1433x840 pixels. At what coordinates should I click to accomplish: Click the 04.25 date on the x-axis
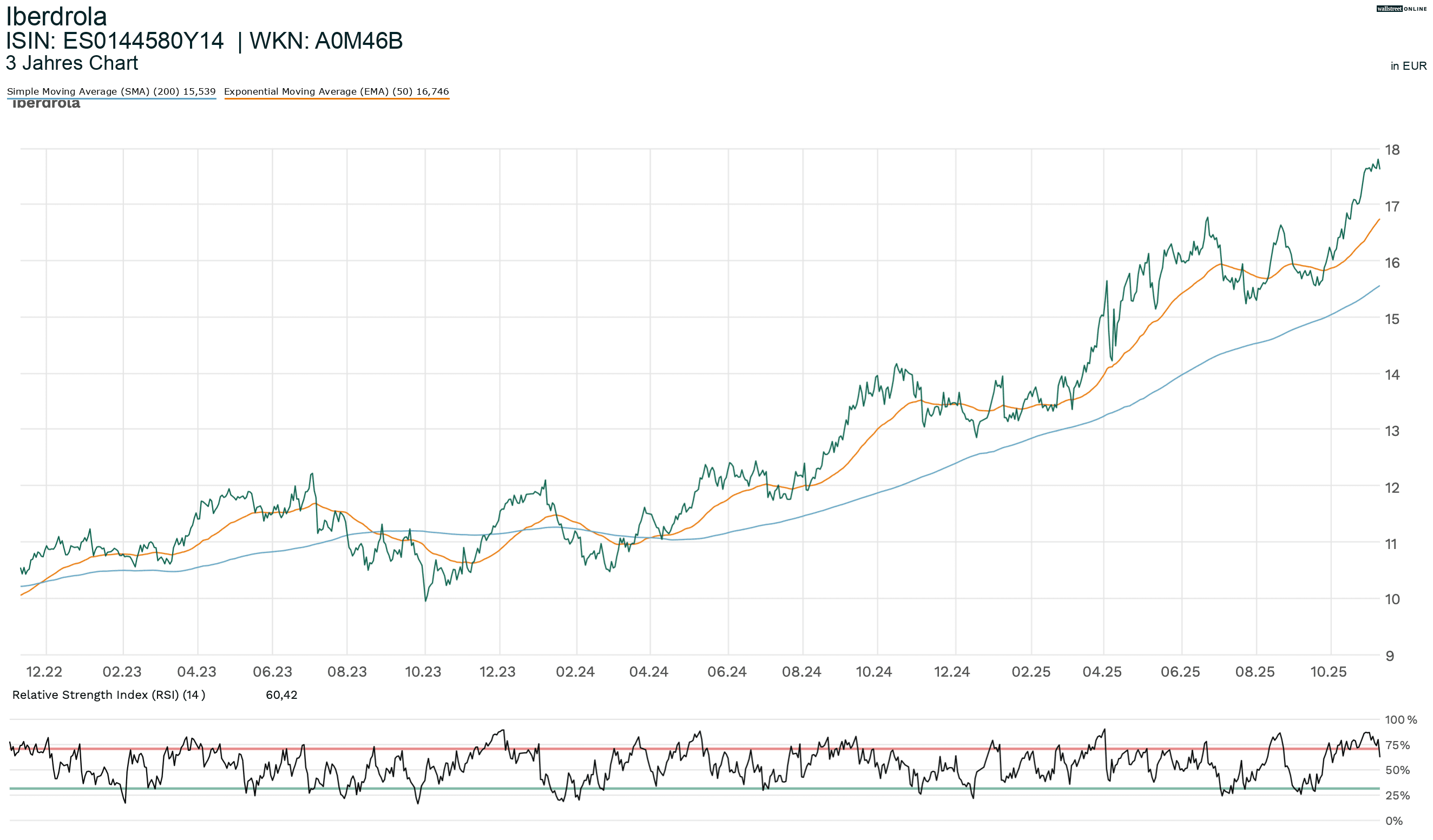click(x=1101, y=672)
